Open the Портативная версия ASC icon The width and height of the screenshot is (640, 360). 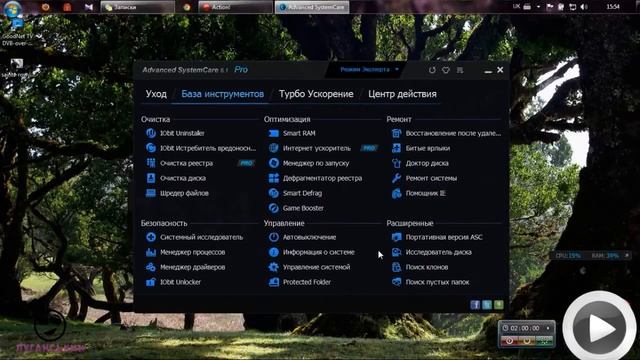(x=396, y=237)
